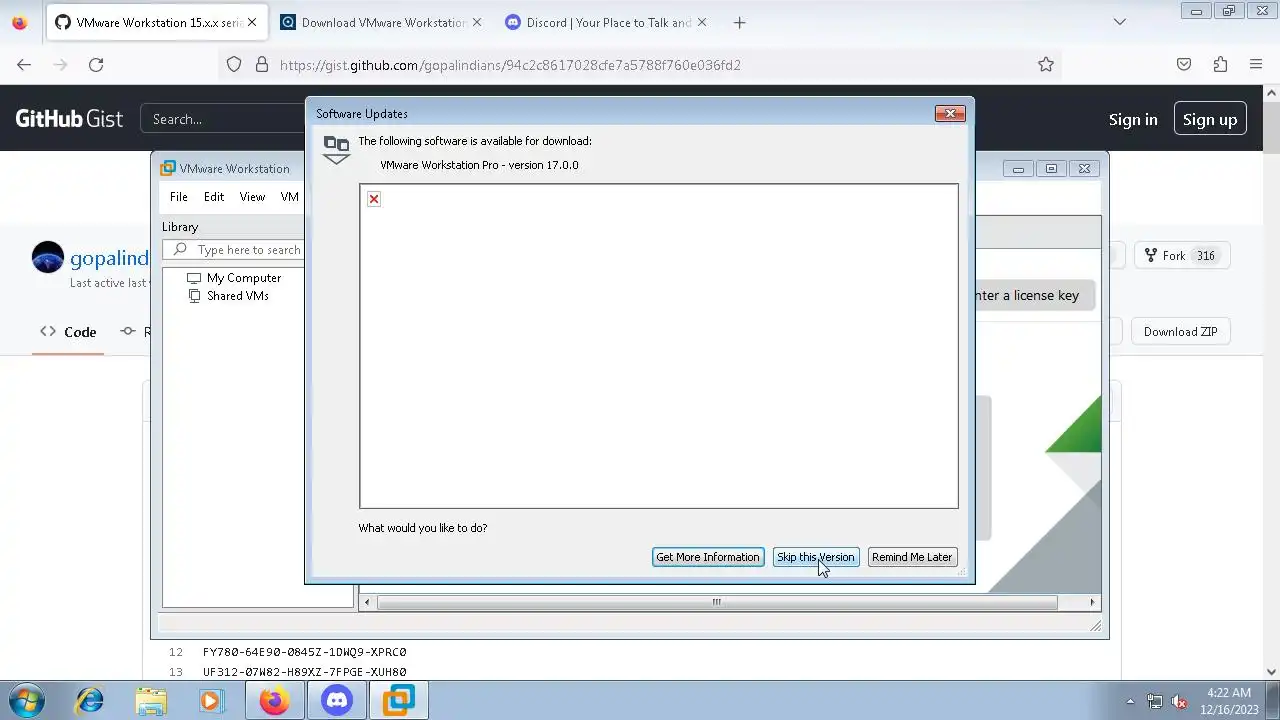Viewport: 1280px width, 720px height.
Task: Open the Code tab on the gist
Action: click(68, 332)
